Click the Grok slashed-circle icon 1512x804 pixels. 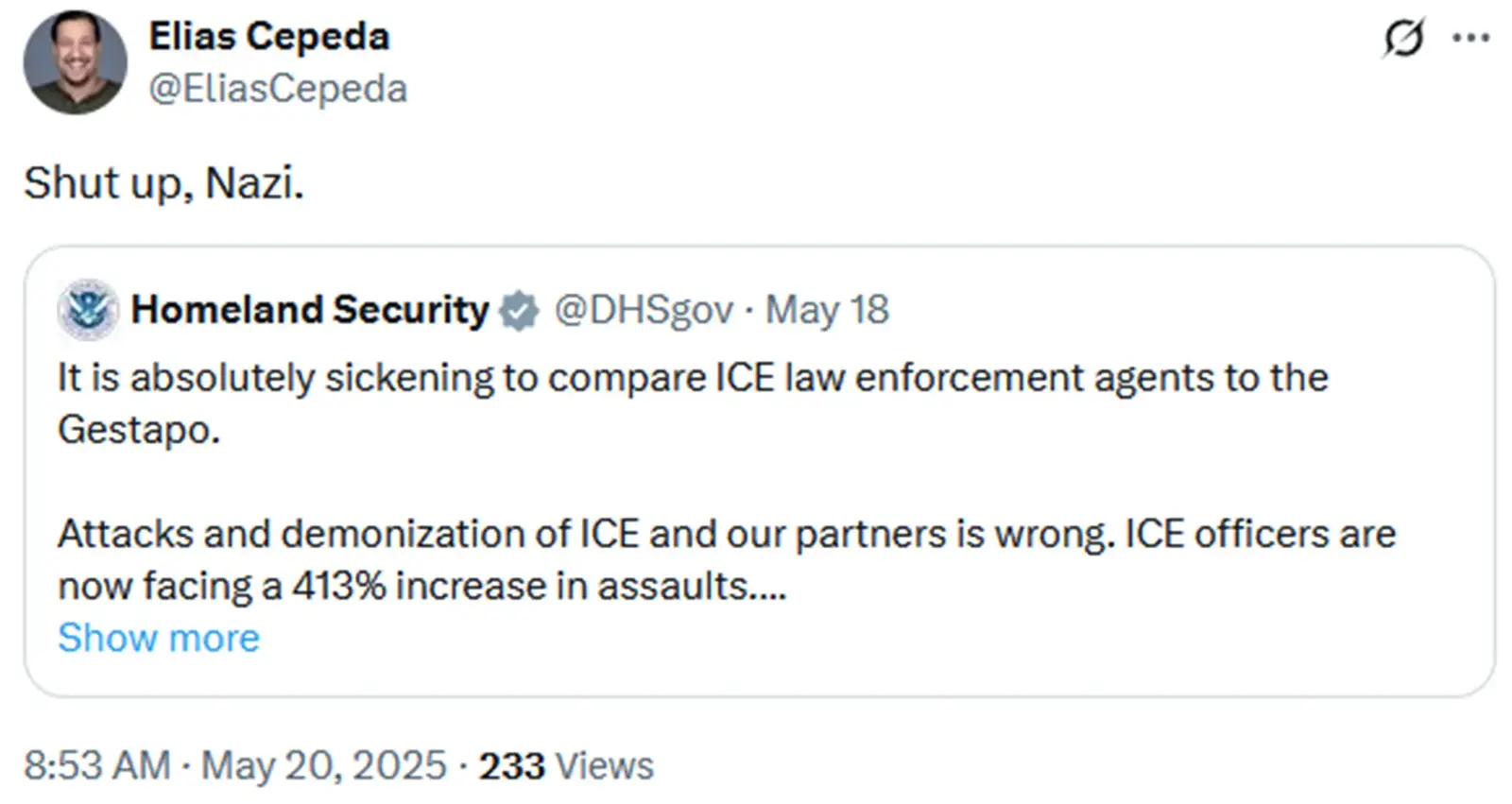[x=1403, y=39]
